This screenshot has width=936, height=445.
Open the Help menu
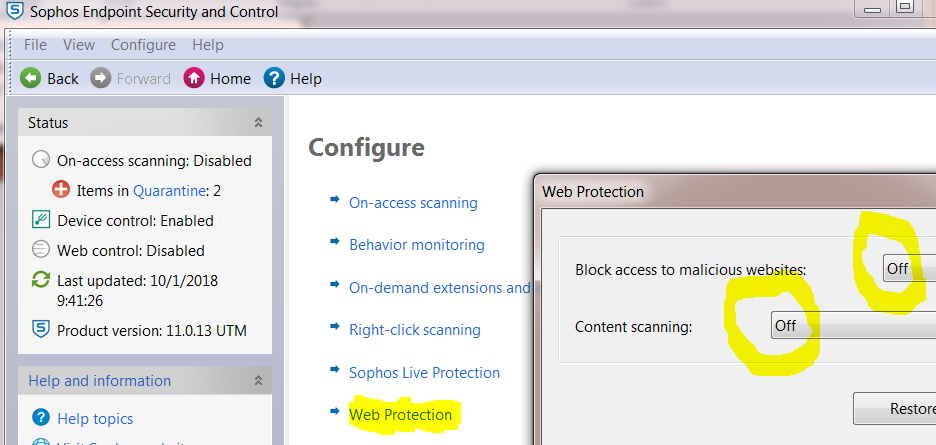[208, 45]
